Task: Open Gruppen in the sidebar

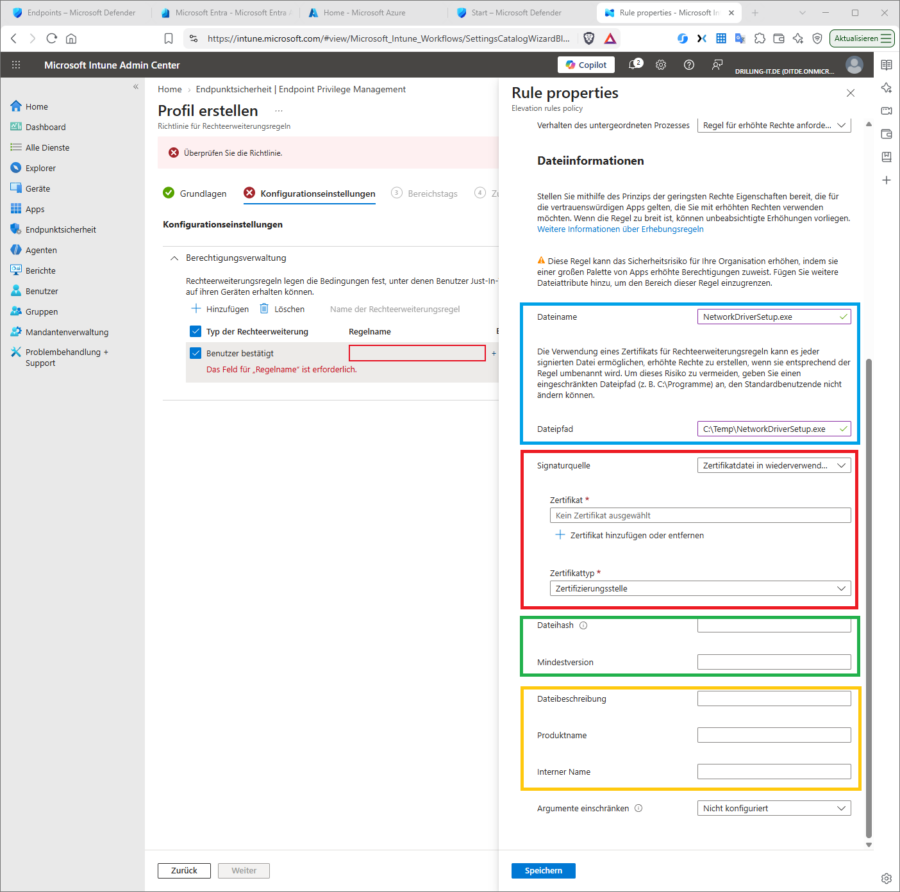Action: click(x=34, y=312)
